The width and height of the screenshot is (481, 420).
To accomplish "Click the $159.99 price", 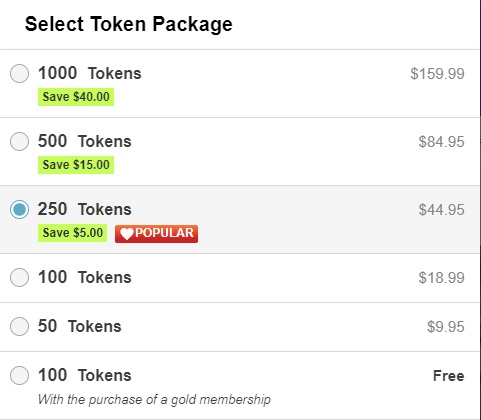I will tap(437, 74).
